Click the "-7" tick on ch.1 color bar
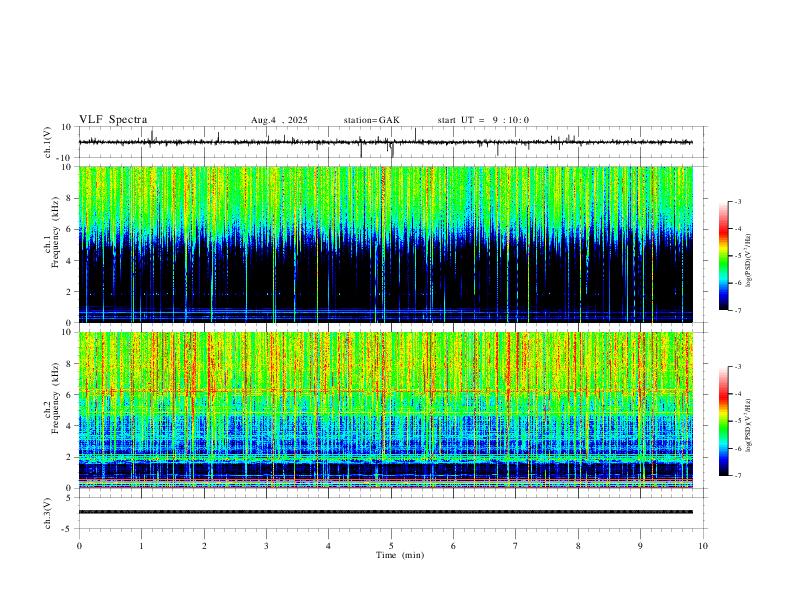The width and height of the screenshot is (792, 612). click(738, 311)
